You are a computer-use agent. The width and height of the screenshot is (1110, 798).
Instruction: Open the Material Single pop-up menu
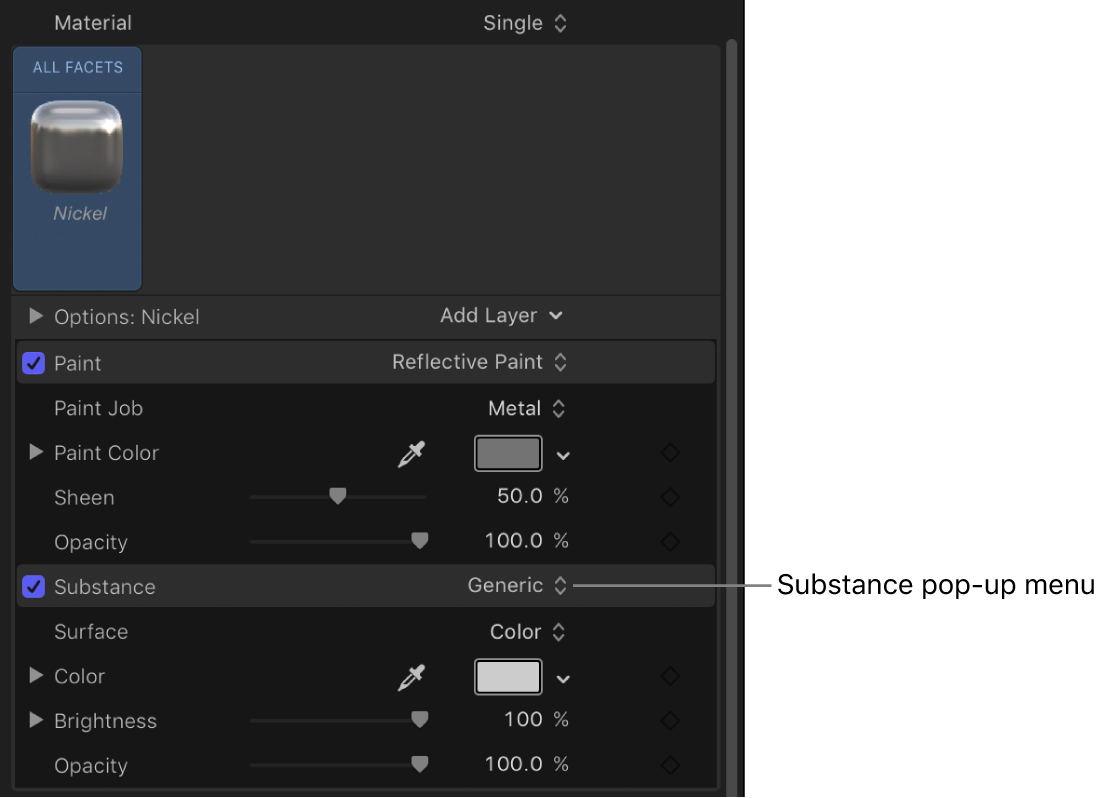526,22
